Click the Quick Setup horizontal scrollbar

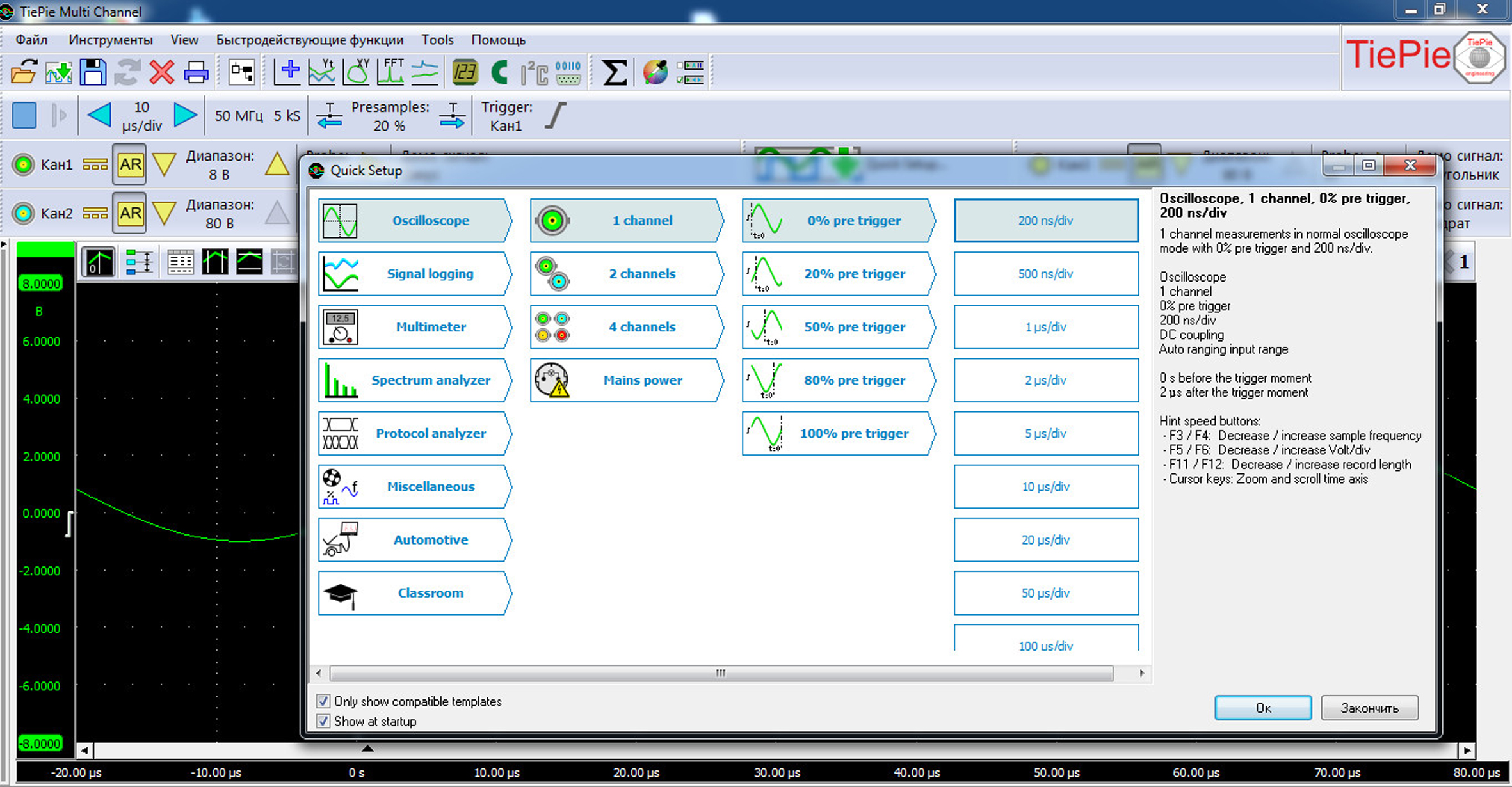point(721,673)
